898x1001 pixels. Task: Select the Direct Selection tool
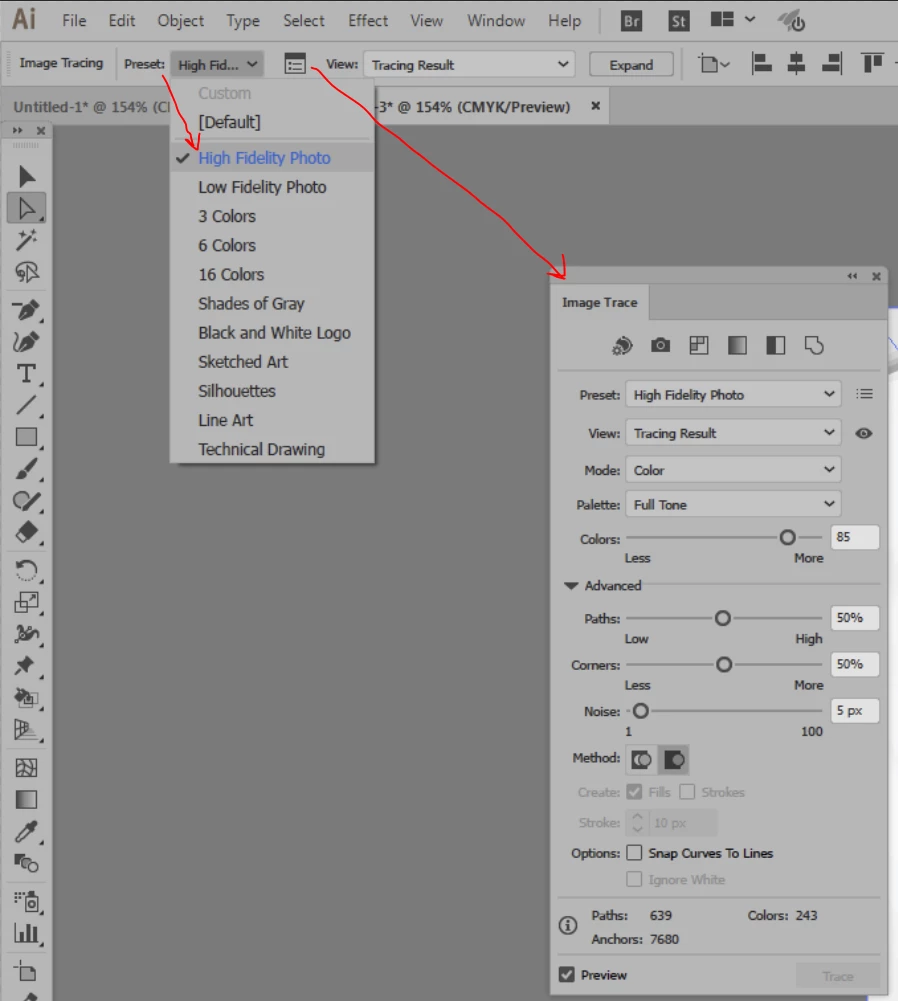[26, 208]
